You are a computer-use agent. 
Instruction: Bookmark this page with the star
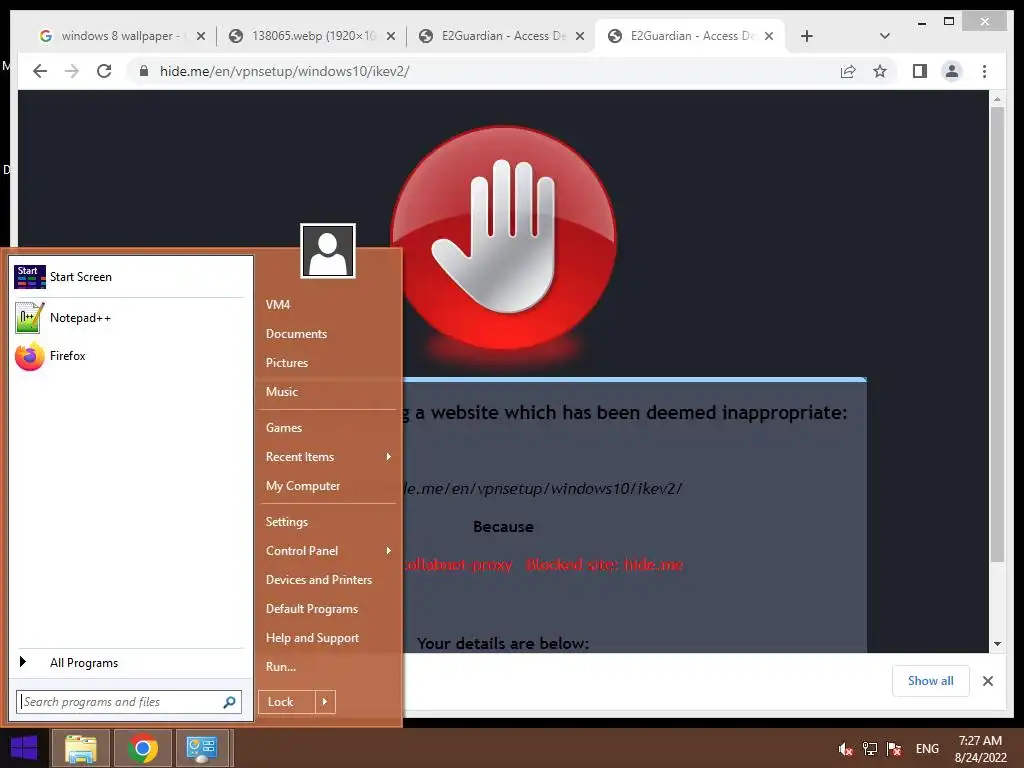click(x=880, y=71)
